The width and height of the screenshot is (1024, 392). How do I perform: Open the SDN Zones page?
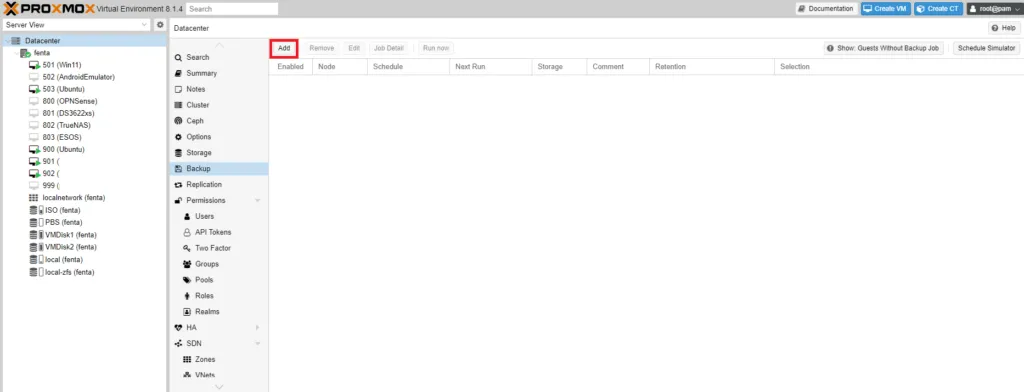pos(219,359)
